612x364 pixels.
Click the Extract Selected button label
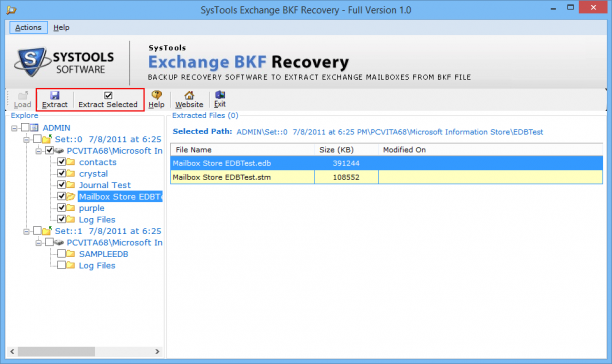point(108,105)
